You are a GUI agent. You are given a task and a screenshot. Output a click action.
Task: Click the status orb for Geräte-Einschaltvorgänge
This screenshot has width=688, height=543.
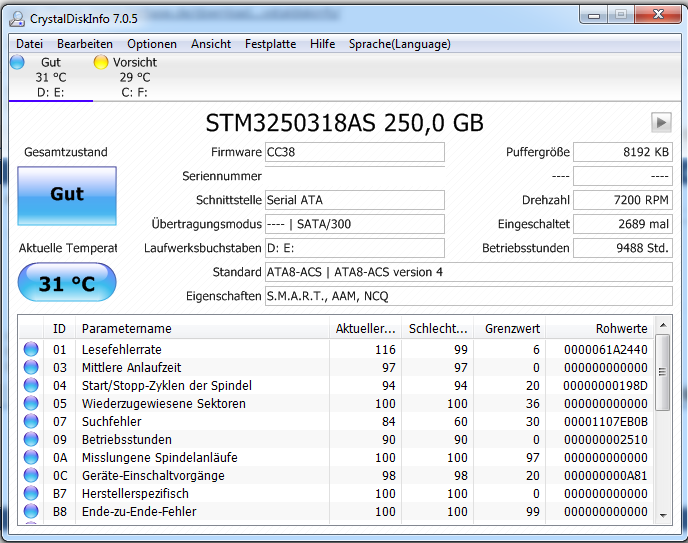(31, 475)
